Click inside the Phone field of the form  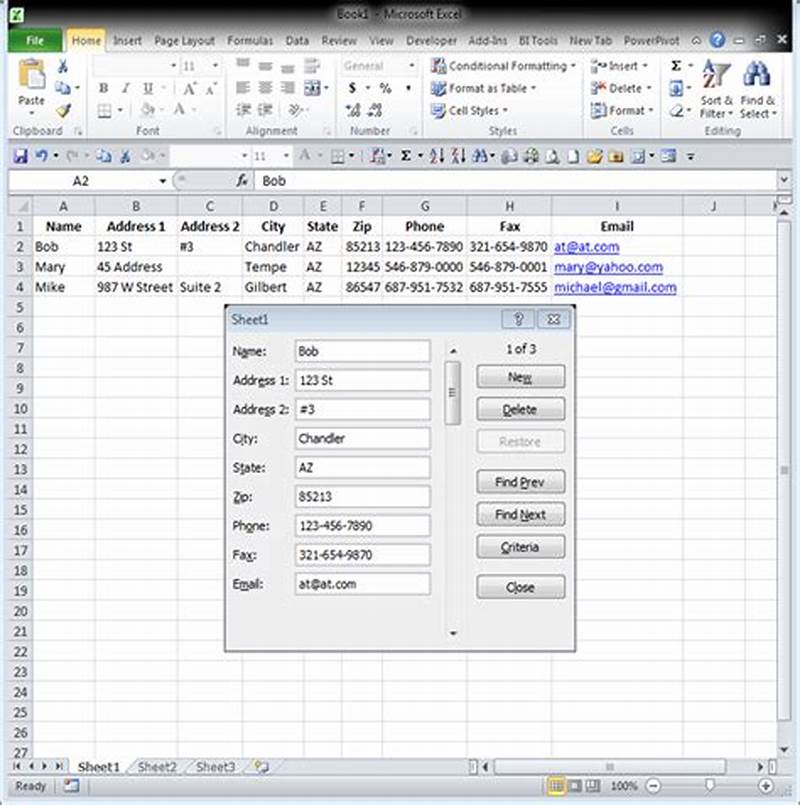[x=362, y=525]
